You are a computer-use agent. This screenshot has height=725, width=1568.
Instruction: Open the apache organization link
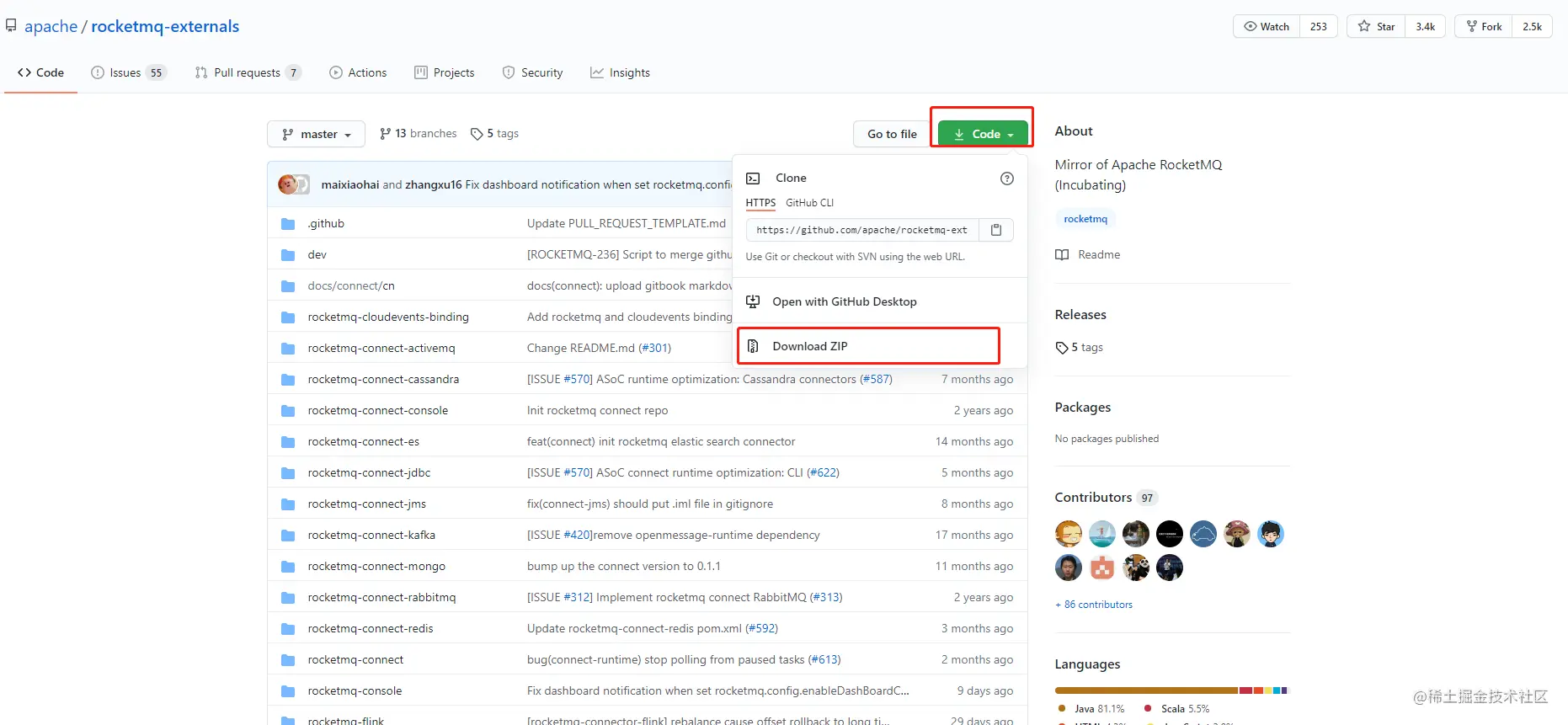pos(51,26)
